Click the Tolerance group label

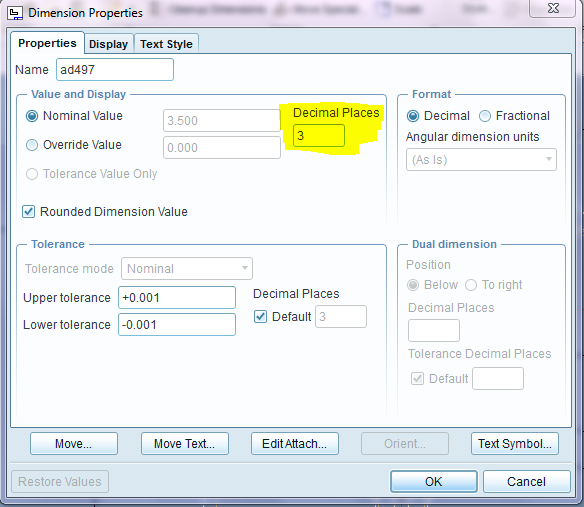coord(58,244)
